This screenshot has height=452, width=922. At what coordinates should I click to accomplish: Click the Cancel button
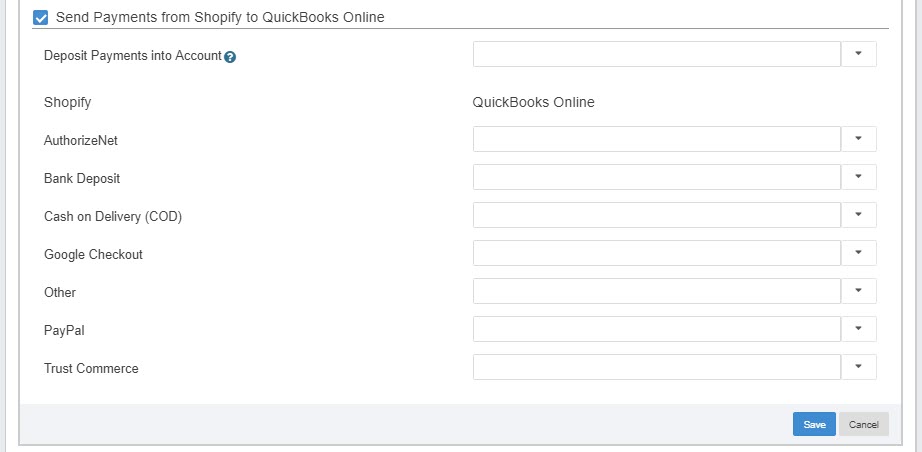tap(864, 424)
